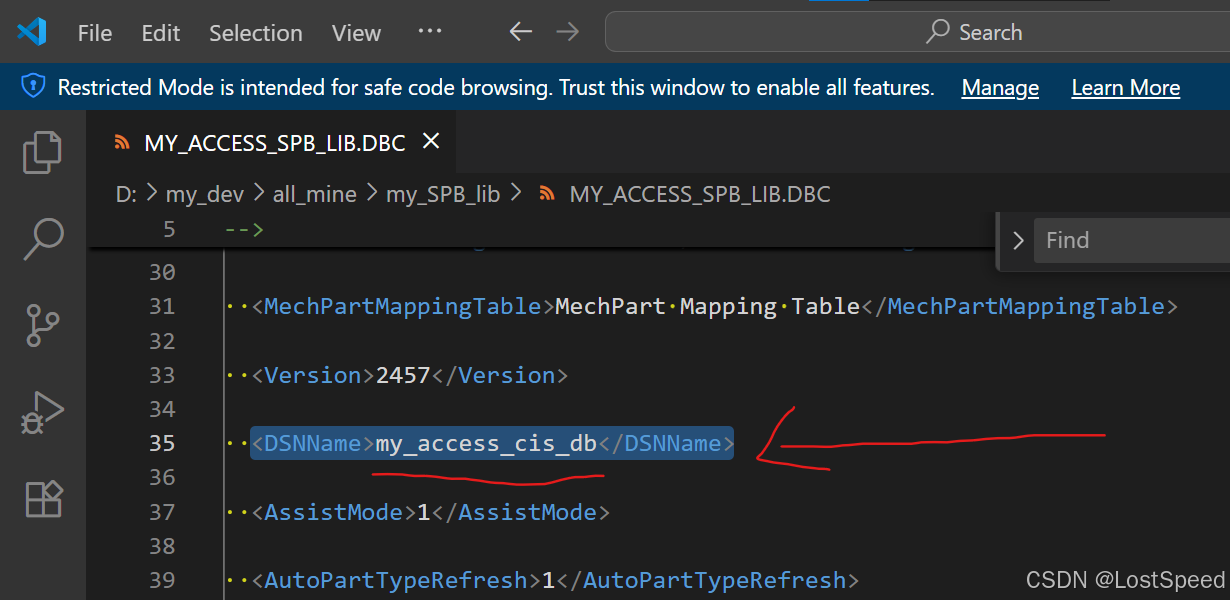Open the Extensions view
This screenshot has width=1230, height=600.
[42, 498]
